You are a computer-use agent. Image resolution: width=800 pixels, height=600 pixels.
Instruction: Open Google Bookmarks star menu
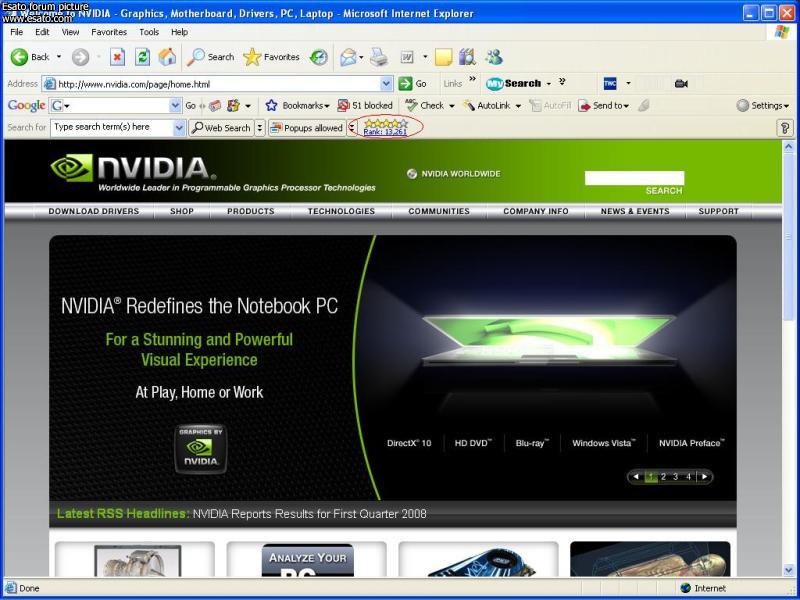[297, 106]
